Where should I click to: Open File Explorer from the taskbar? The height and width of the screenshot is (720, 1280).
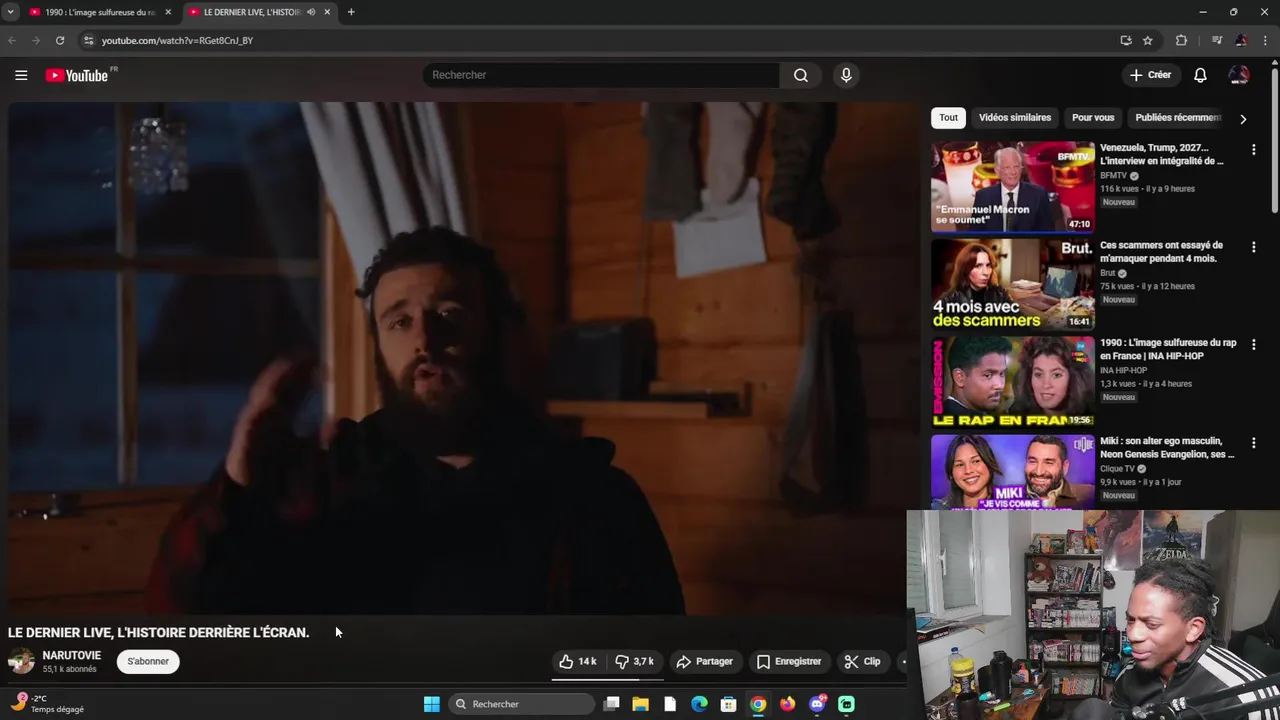tap(640, 704)
